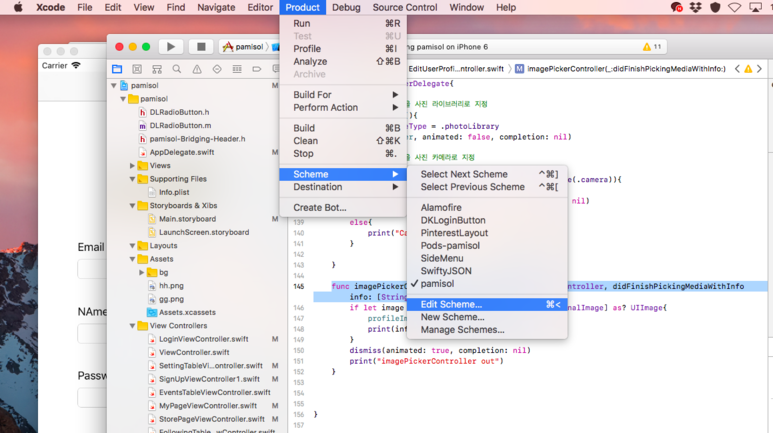Click the warning count badge showing 11

click(652, 47)
